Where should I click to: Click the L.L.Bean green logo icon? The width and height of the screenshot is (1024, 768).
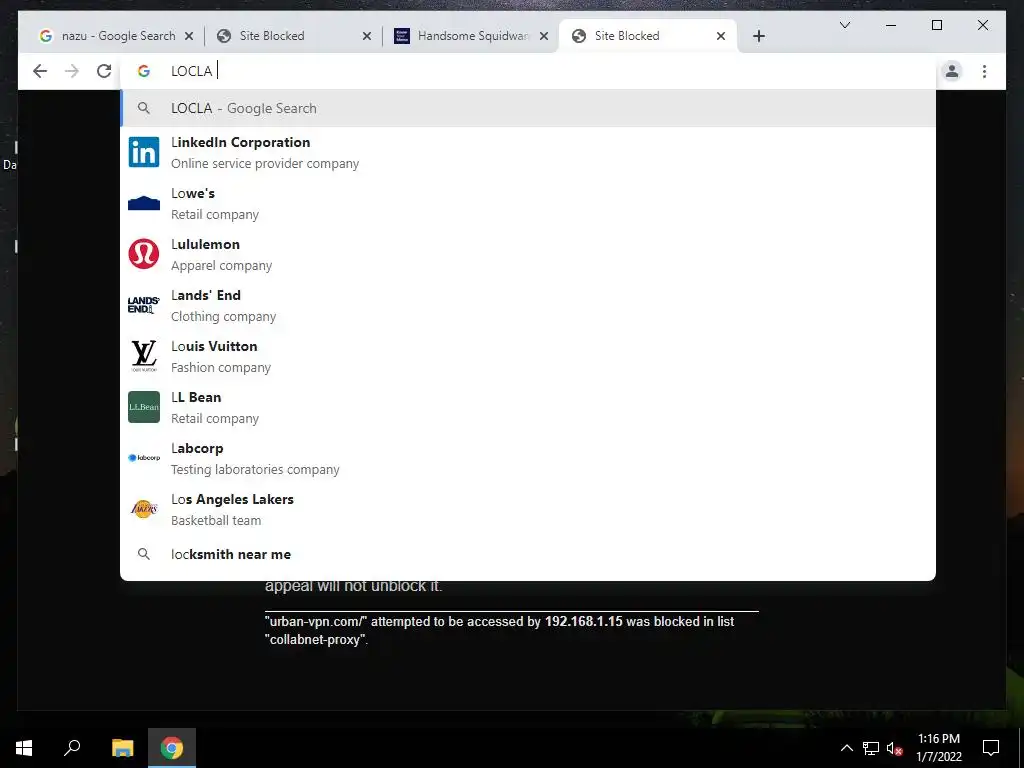(144, 407)
